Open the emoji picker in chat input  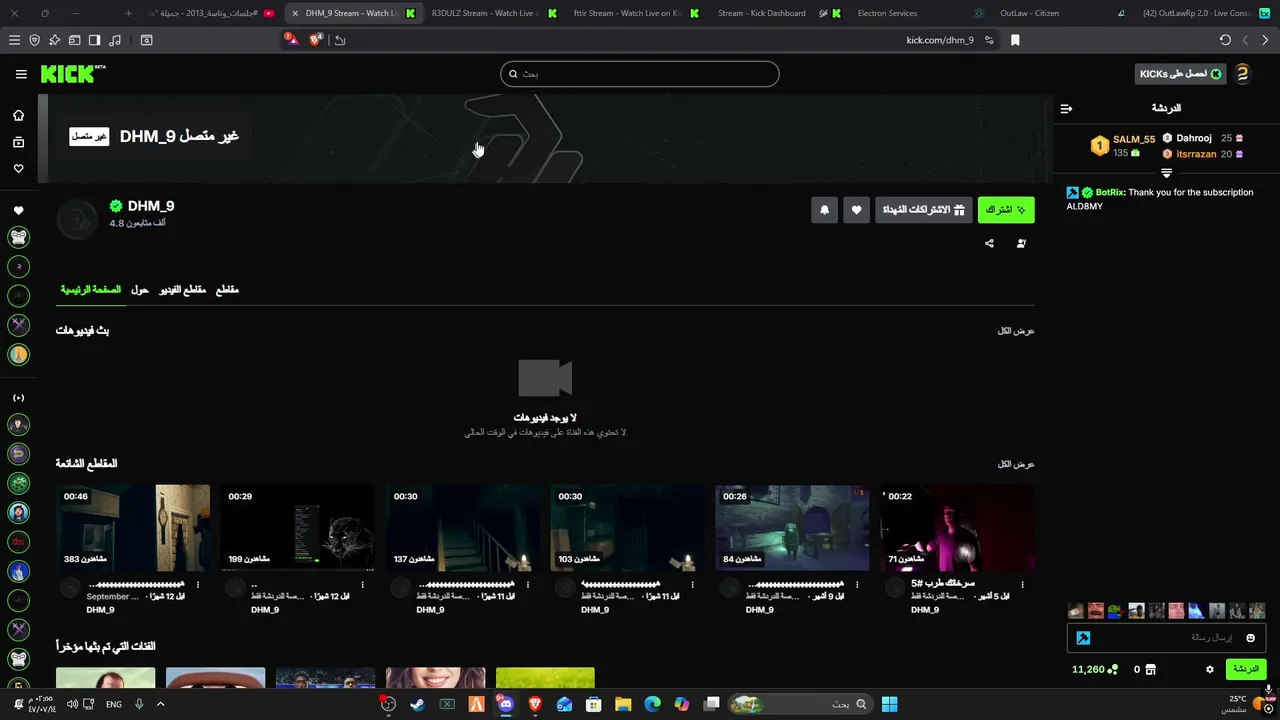(x=1250, y=638)
